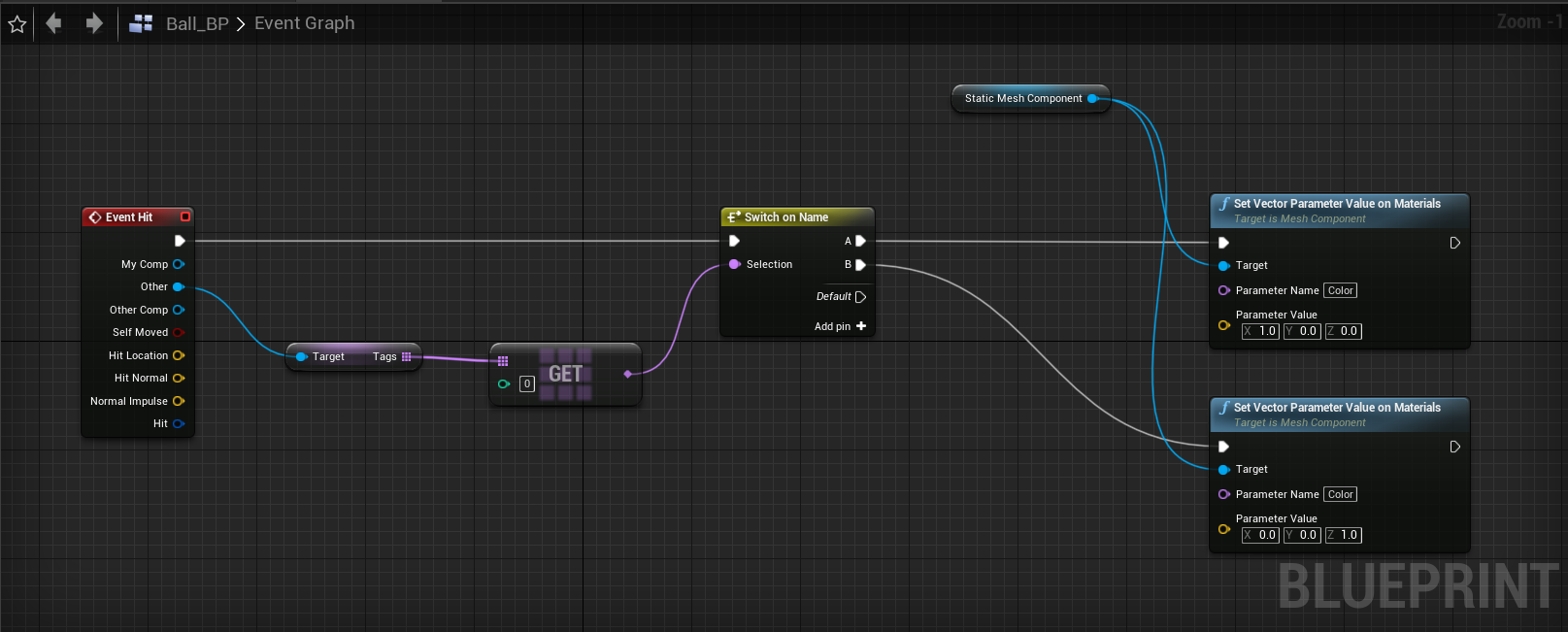This screenshot has width=1568, height=632.
Task: Click the My Comp output pin
Action: coord(179,264)
